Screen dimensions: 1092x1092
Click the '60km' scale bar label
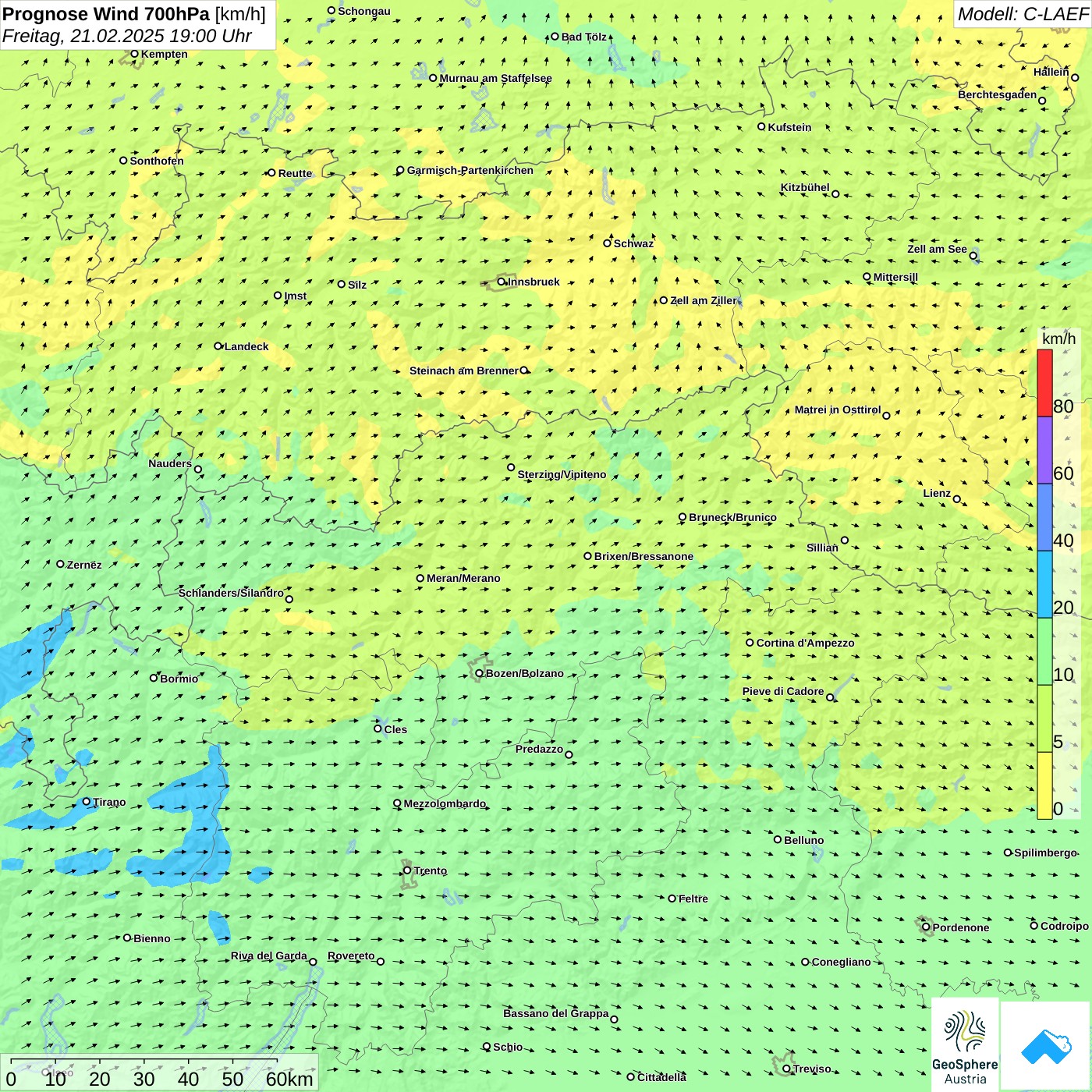tap(289, 1079)
